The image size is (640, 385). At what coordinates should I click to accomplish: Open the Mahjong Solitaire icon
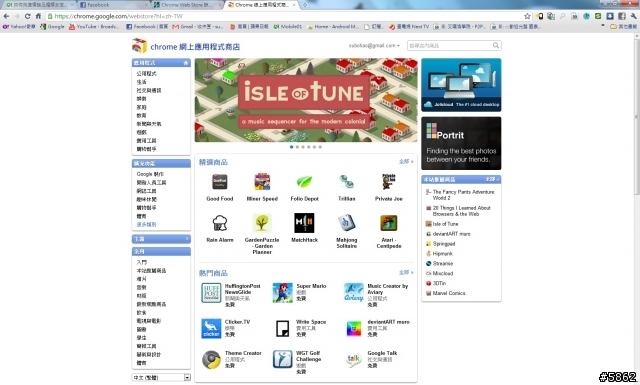click(x=347, y=223)
